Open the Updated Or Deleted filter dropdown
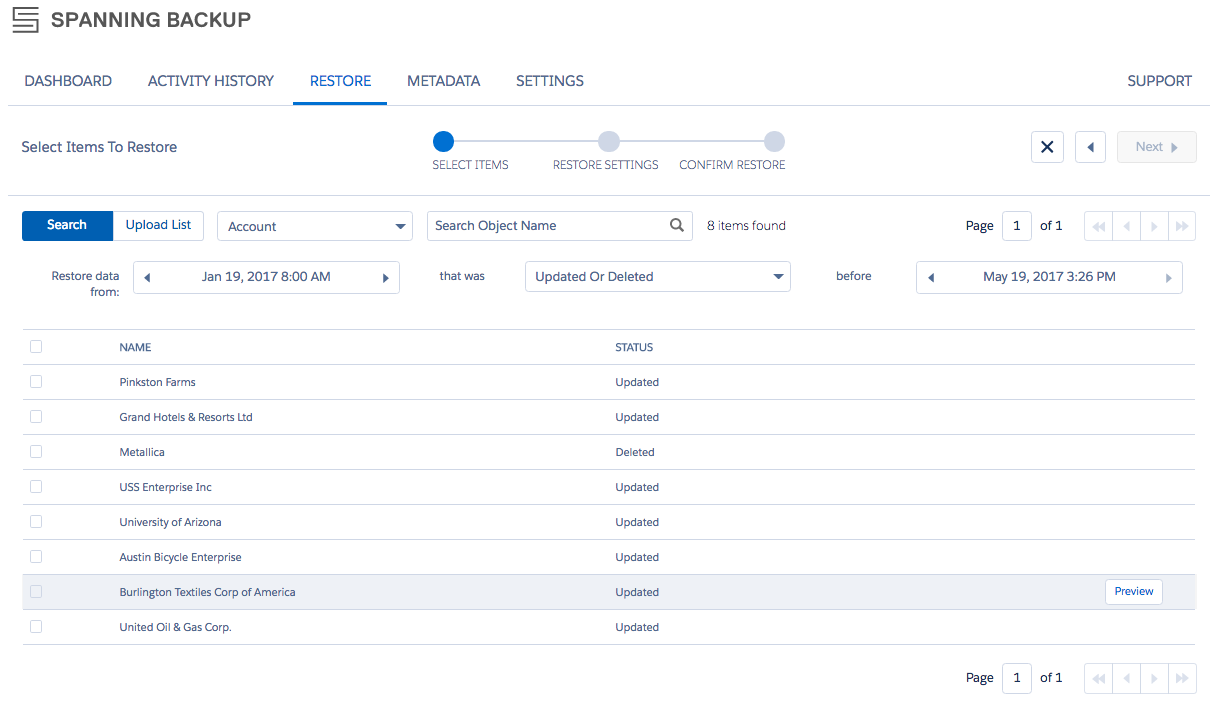This screenshot has height=709, width=1219. point(657,276)
